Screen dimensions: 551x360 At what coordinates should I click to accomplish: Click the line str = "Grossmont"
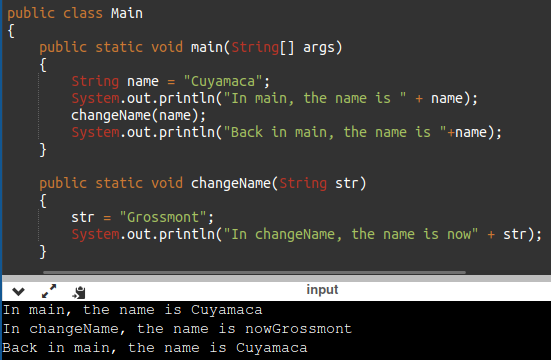142,217
